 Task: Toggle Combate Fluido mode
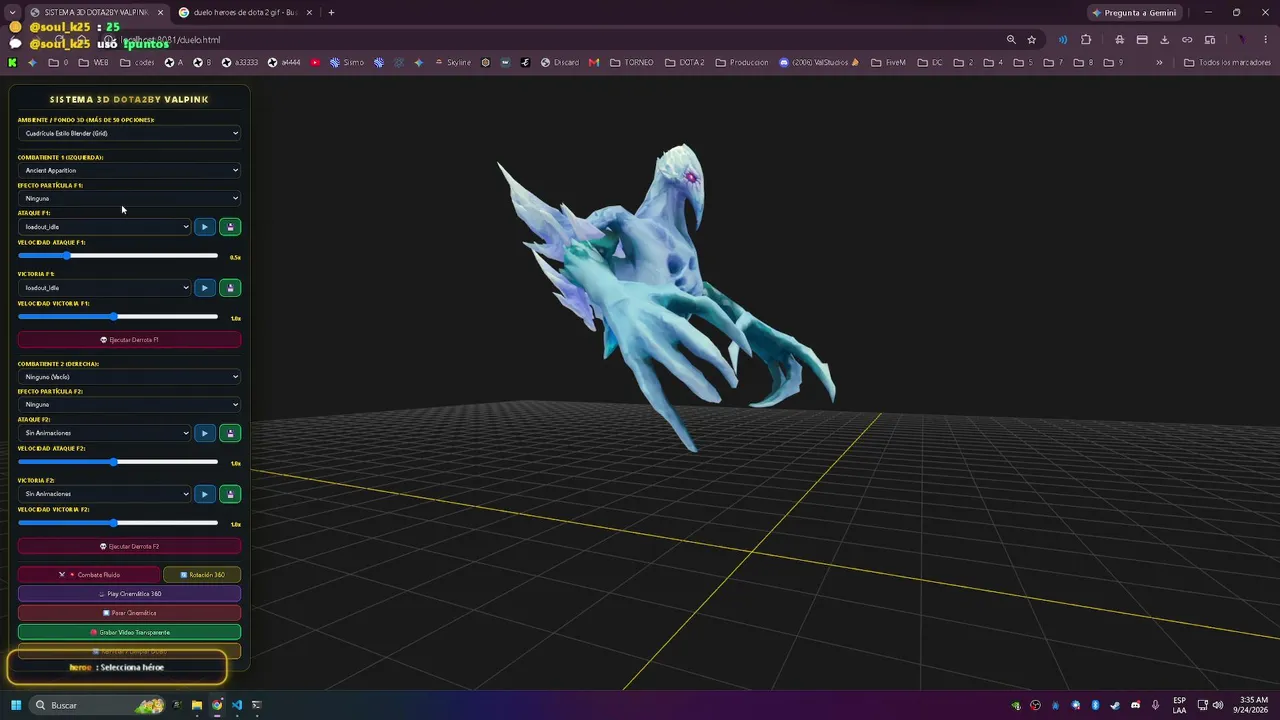[89, 575]
